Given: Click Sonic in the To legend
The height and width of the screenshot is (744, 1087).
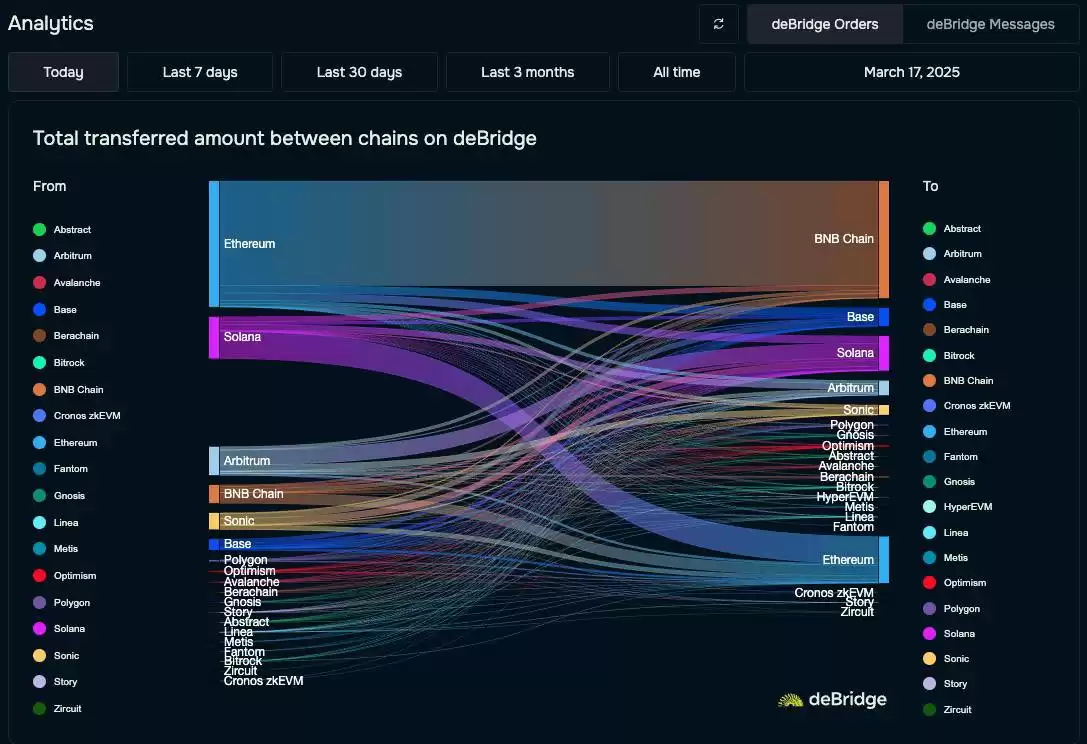Looking at the screenshot, I should pyautogui.click(x=946, y=659).
